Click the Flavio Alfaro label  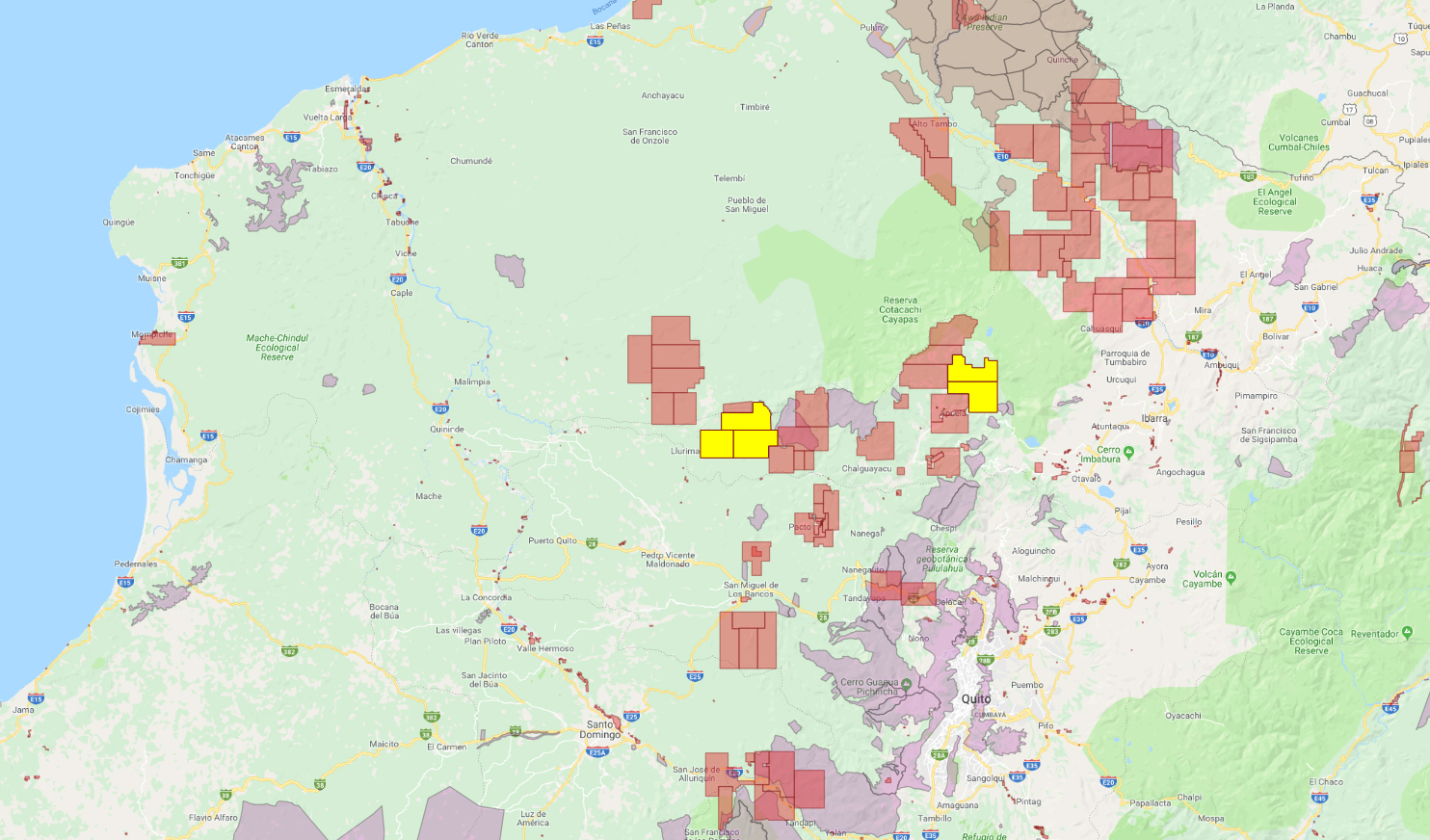point(213,818)
